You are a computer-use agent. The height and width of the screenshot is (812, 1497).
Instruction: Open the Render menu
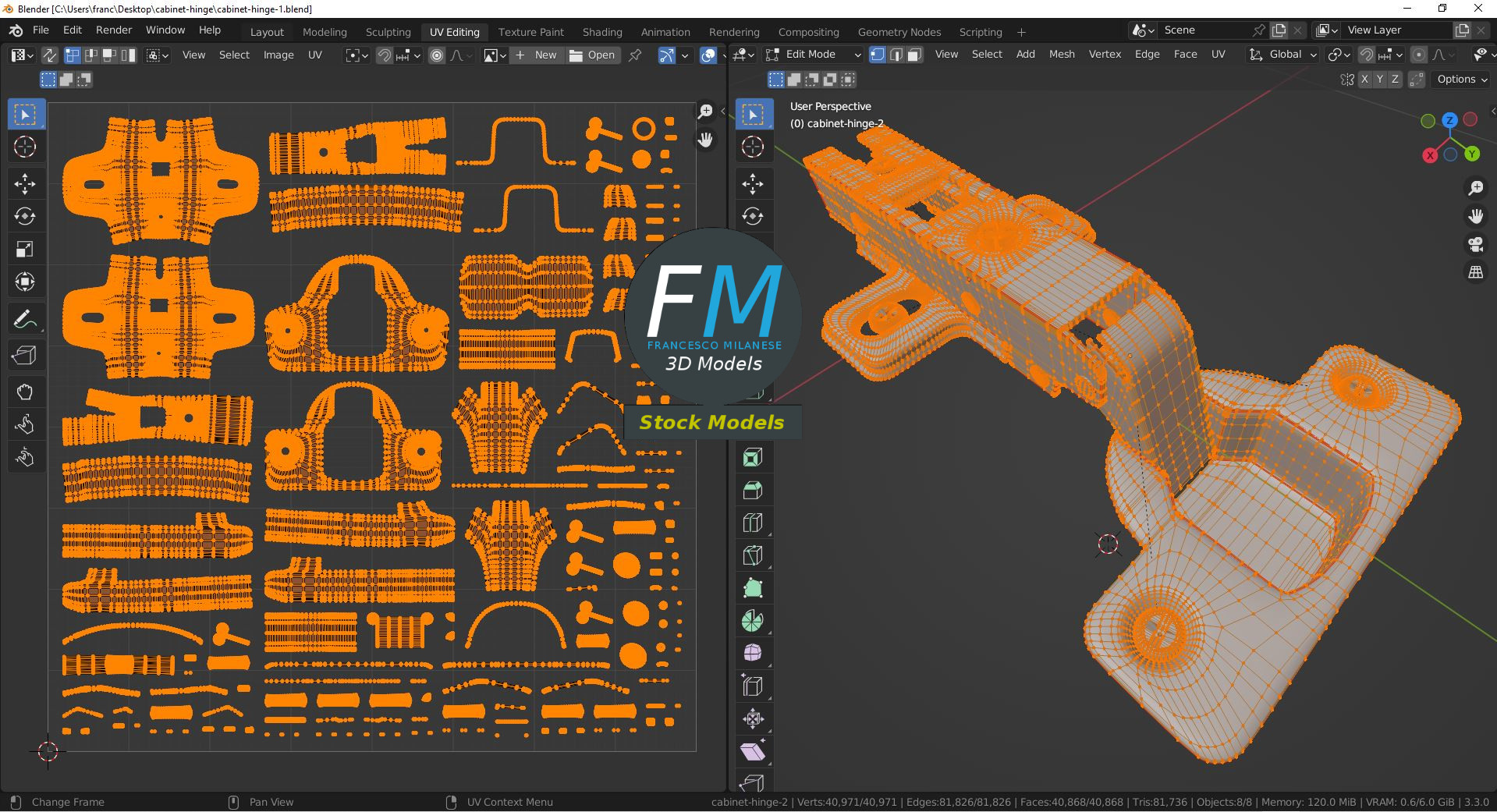tap(114, 30)
